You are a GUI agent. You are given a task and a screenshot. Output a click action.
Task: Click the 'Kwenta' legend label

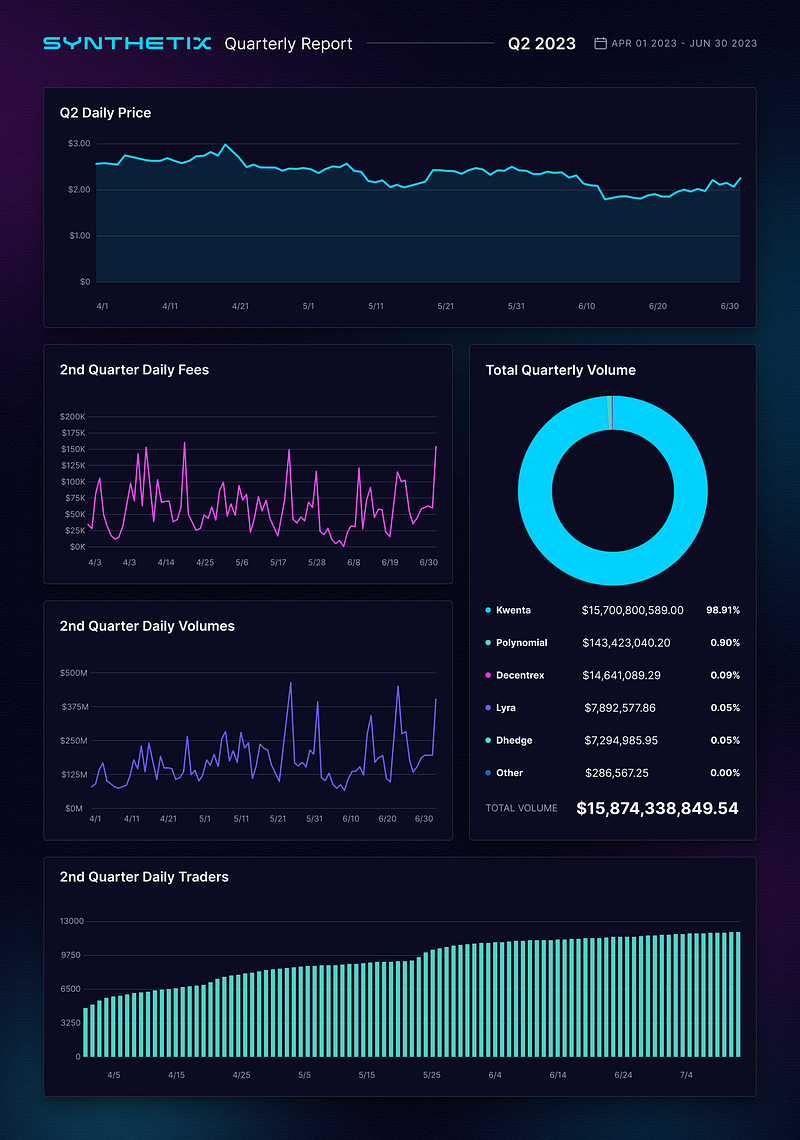click(513, 610)
